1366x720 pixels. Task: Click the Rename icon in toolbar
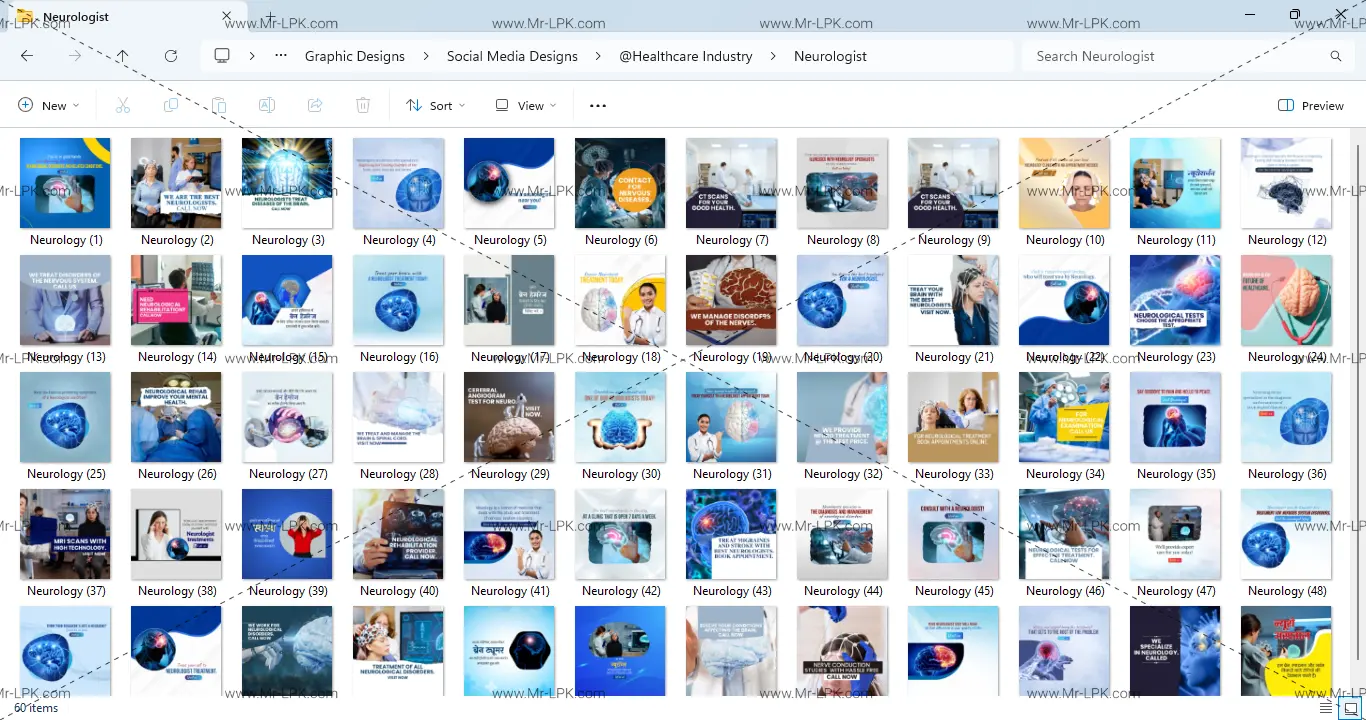pyautogui.click(x=267, y=105)
